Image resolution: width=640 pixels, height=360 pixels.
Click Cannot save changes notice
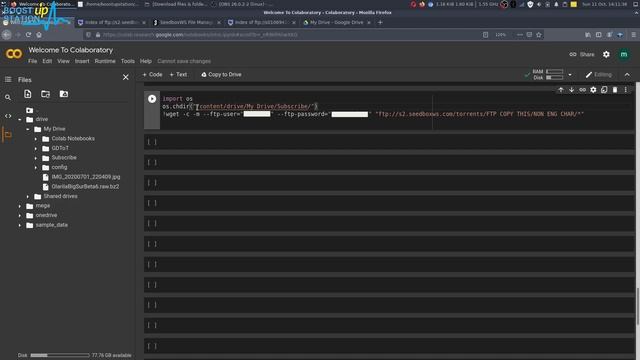click(x=184, y=61)
